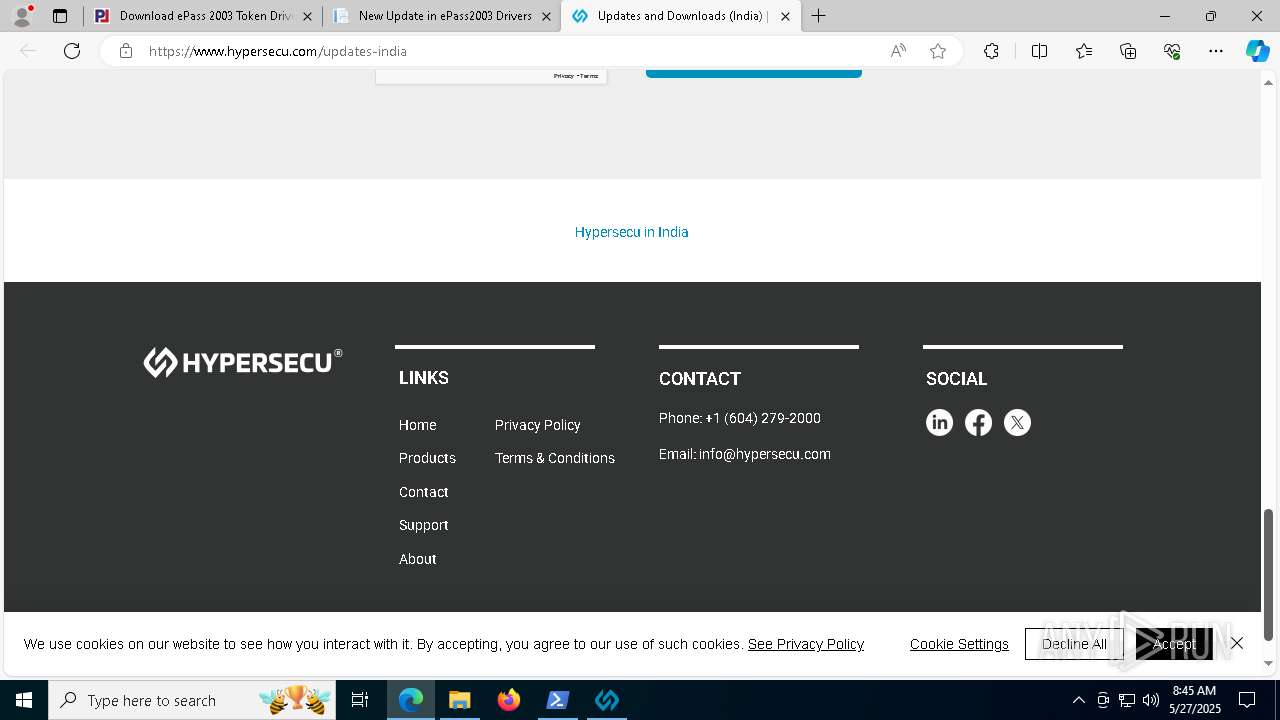Open Contact footer link
The width and height of the screenshot is (1280, 720).
[423, 492]
